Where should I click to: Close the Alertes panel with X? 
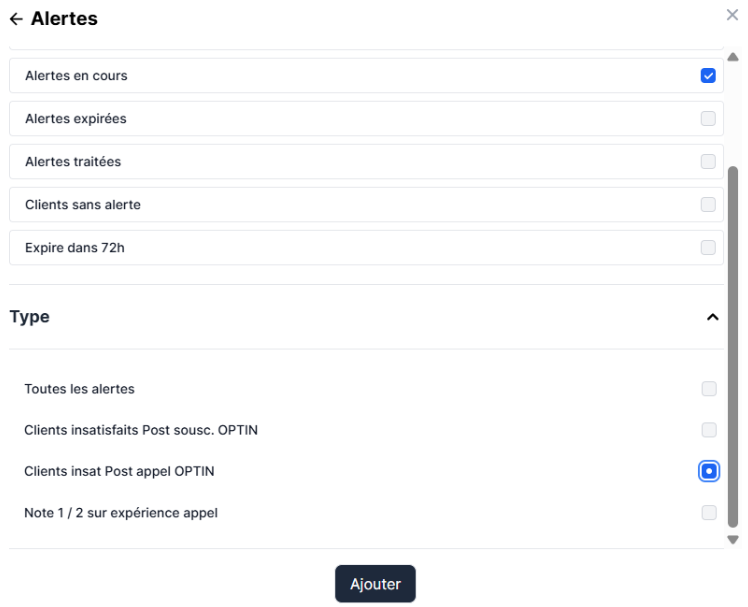(x=732, y=15)
